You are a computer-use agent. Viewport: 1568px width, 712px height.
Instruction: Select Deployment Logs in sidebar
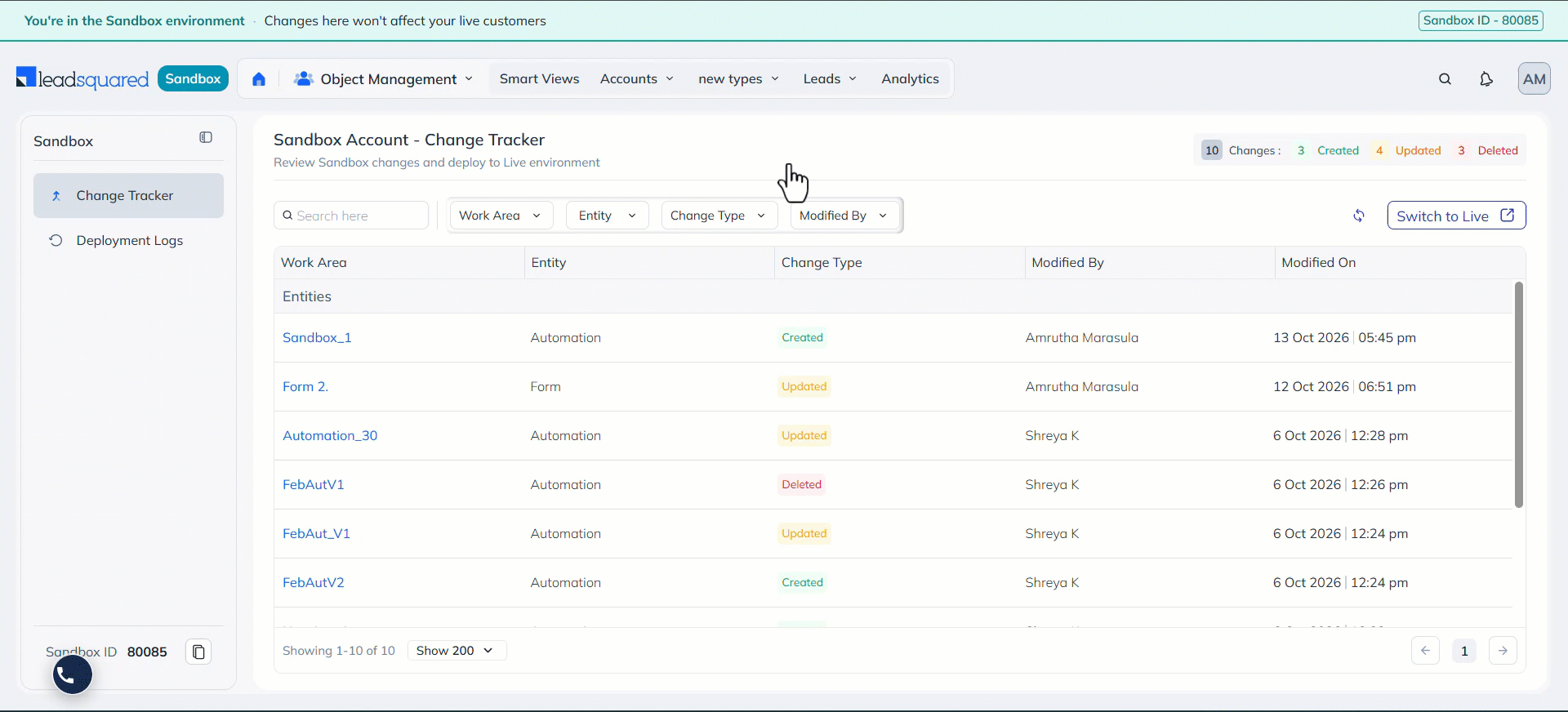click(x=128, y=241)
